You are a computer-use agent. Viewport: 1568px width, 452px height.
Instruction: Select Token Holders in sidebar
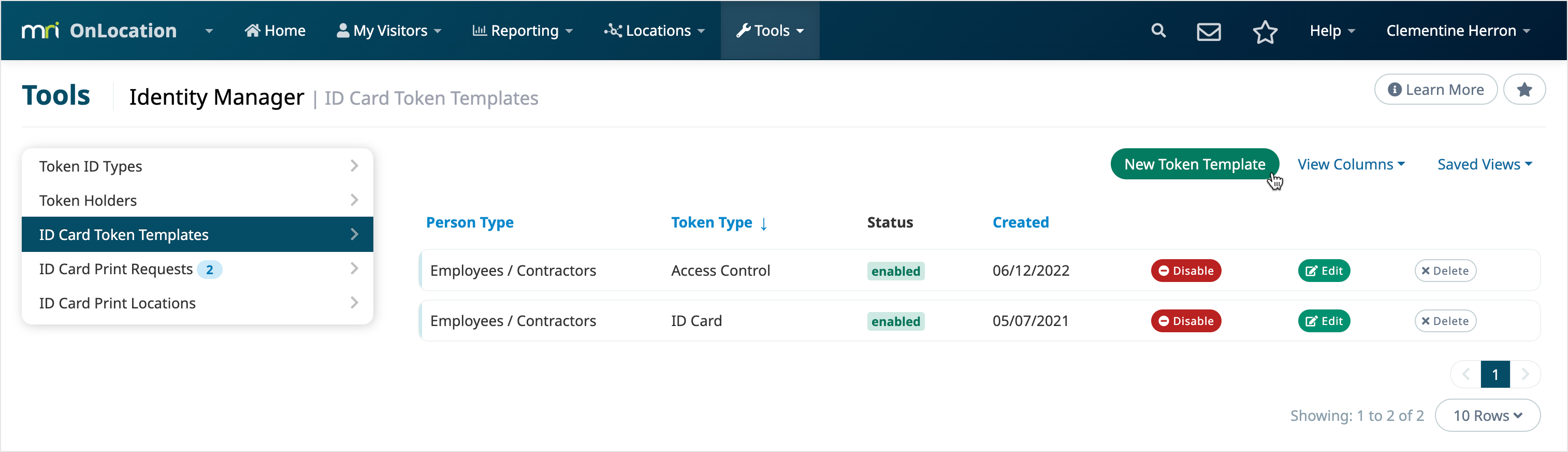tap(197, 201)
